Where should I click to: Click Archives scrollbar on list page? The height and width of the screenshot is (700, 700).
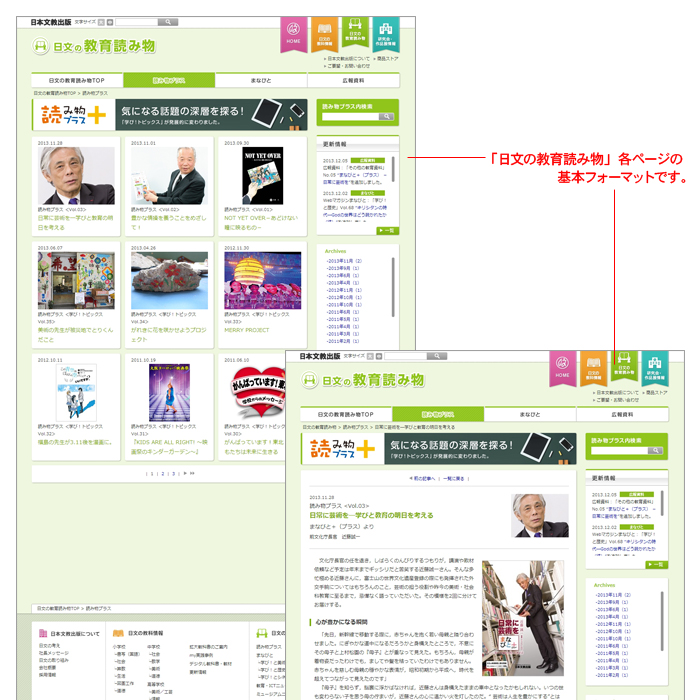click(x=393, y=287)
